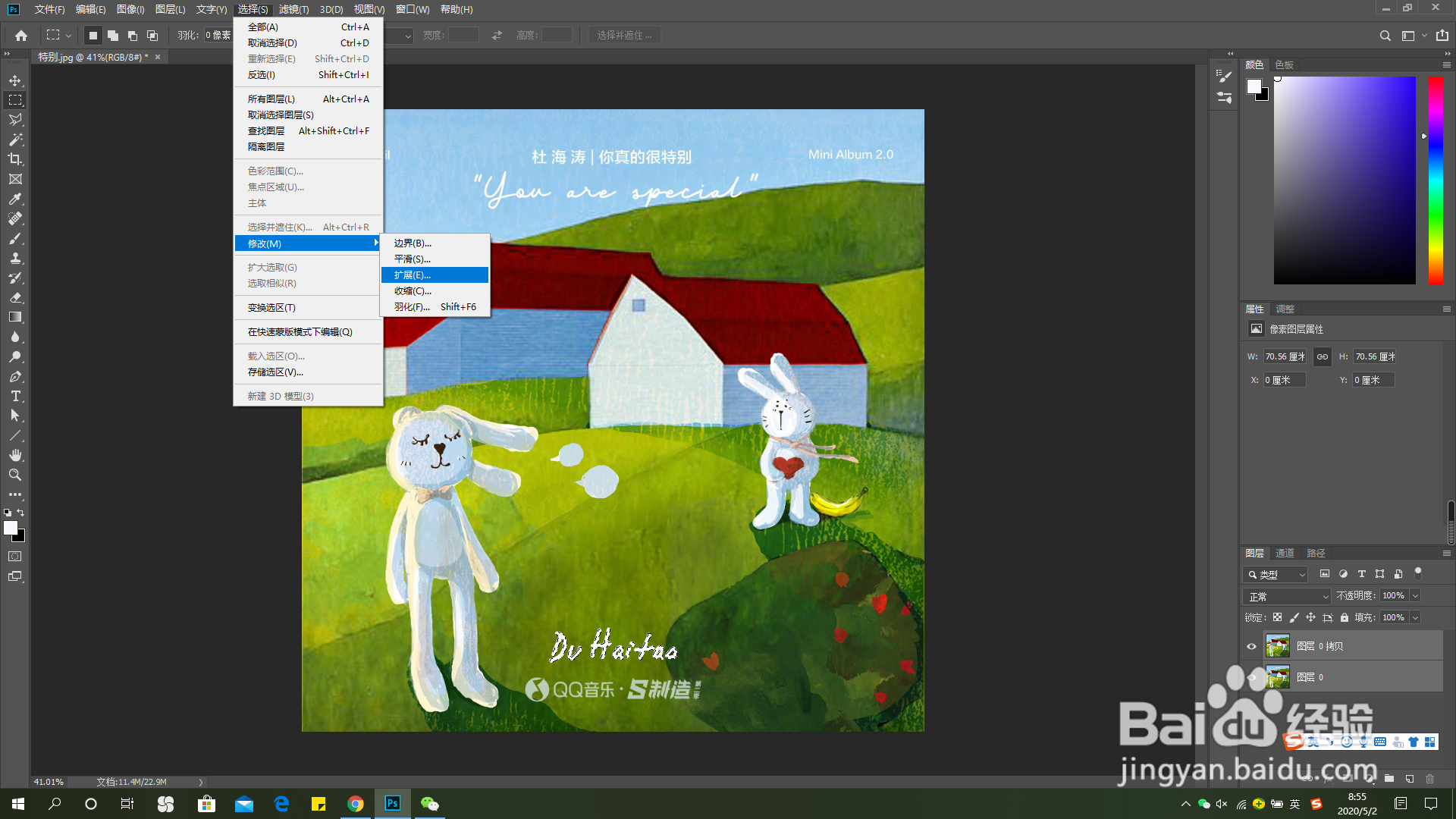Select the Pen tool

point(15,376)
